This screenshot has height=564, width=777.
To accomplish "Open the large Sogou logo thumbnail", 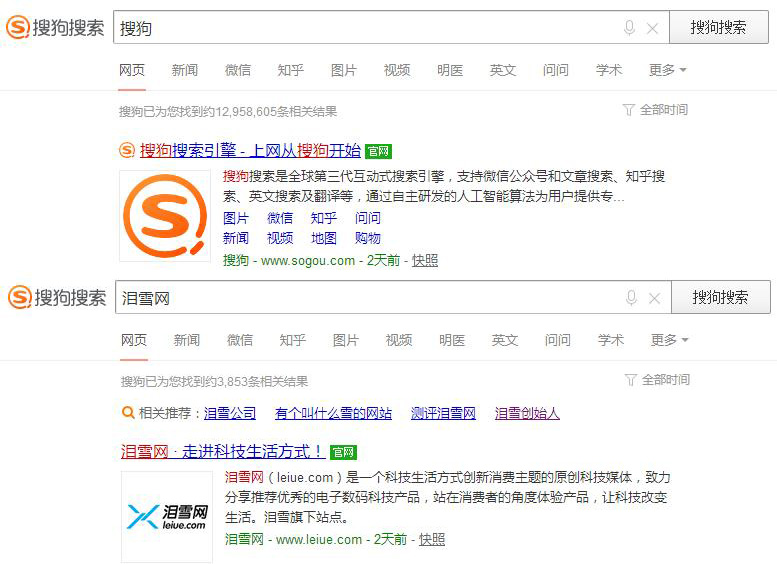I will (165, 216).
